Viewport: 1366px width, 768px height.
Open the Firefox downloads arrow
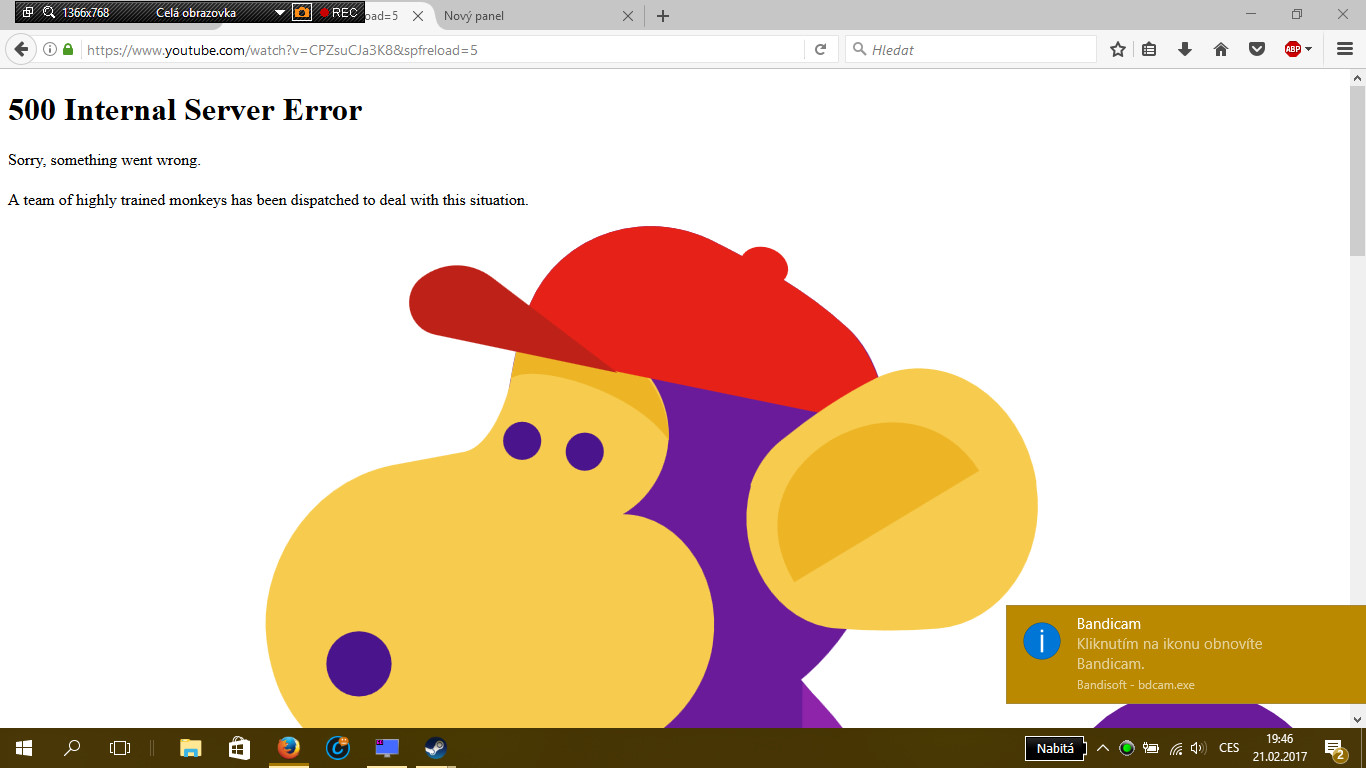pos(1185,49)
